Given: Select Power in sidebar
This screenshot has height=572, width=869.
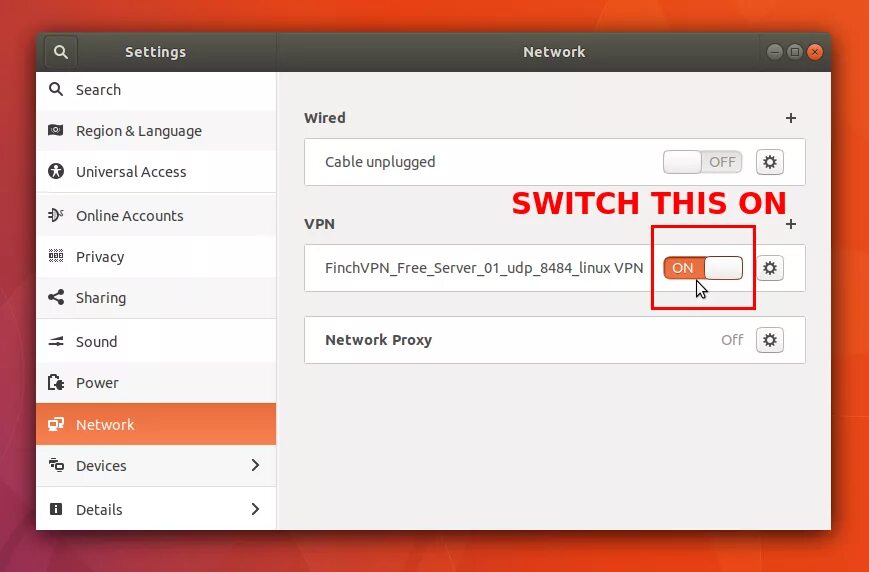Looking at the screenshot, I should tap(156, 383).
